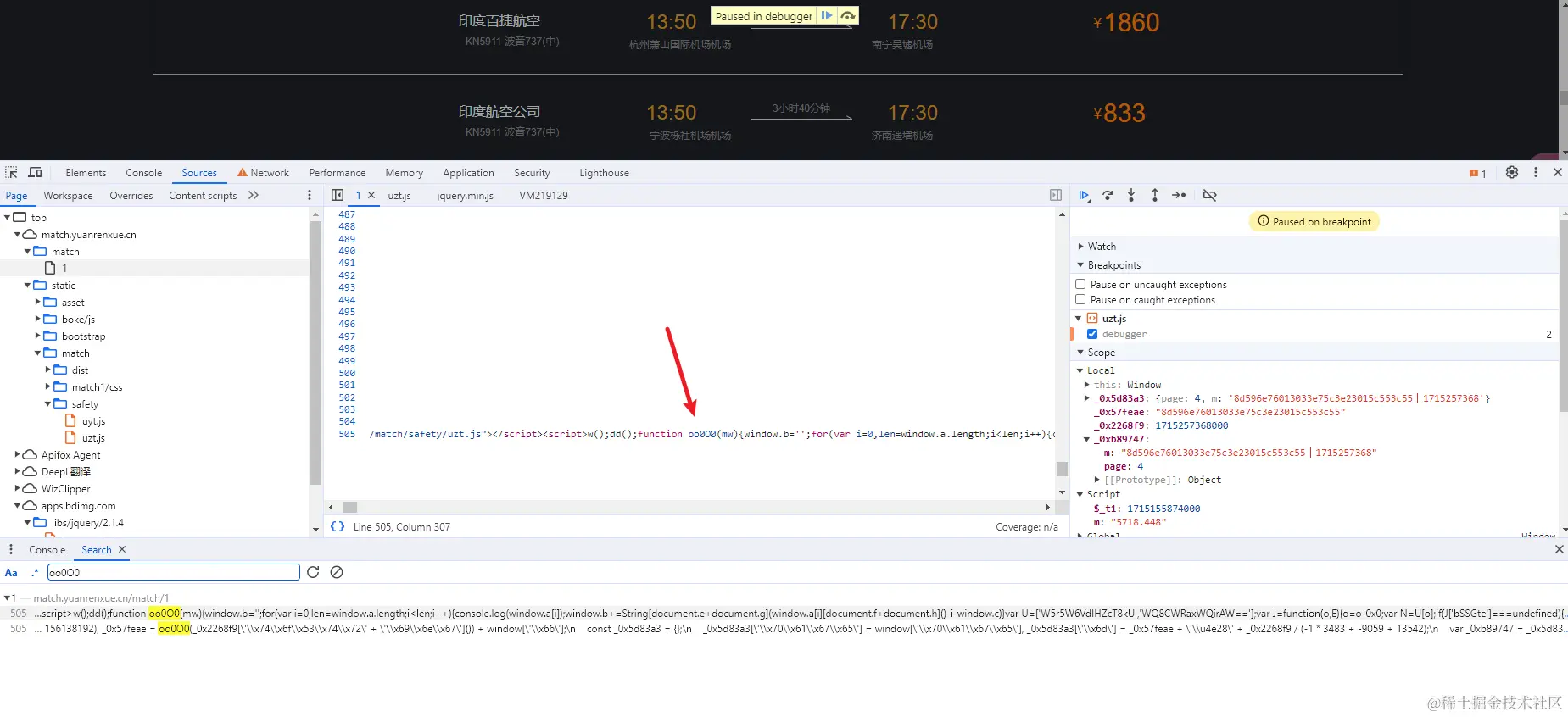
Task: Open the Performance tab
Action: pyautogui.click(x=338, y=172)
